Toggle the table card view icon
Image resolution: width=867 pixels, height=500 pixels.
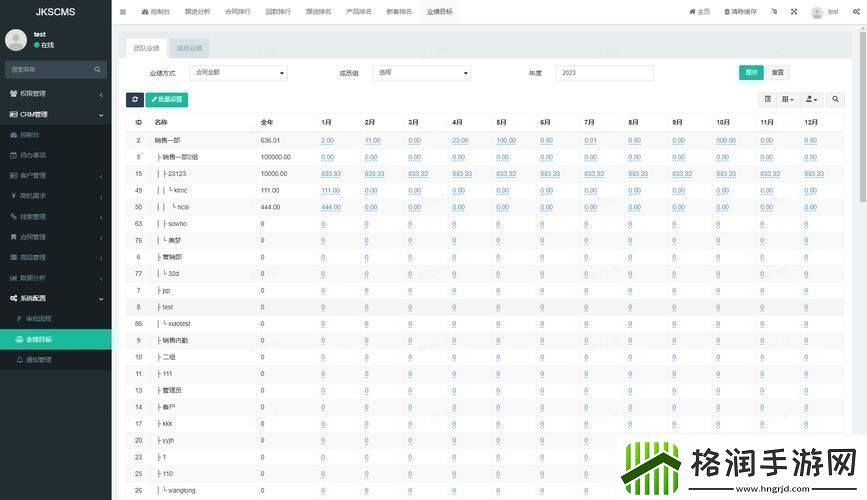[768, 99]
